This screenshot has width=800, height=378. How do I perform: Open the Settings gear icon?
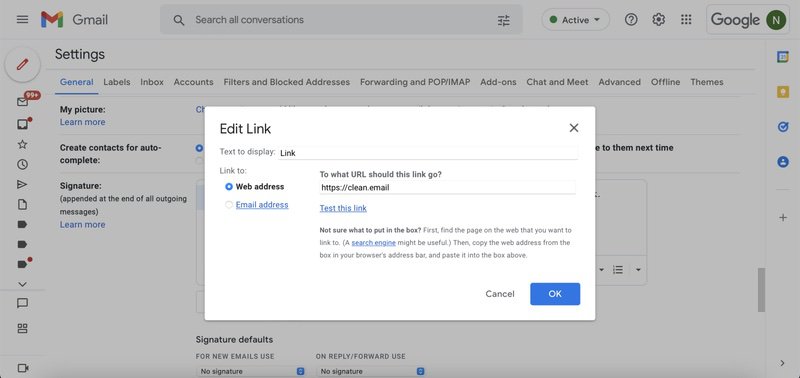(659, 20)
